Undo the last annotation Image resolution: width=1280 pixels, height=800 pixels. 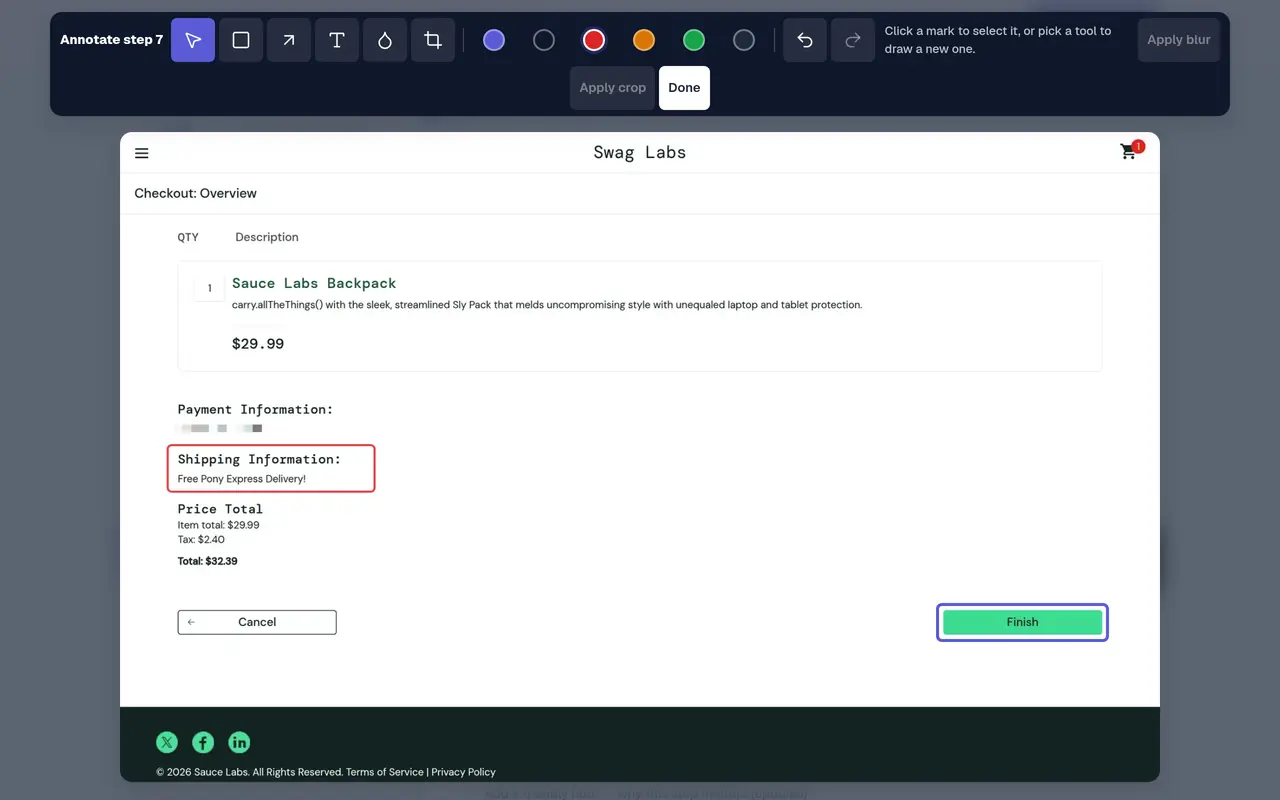pyautogui.click(x=805, y=40)
